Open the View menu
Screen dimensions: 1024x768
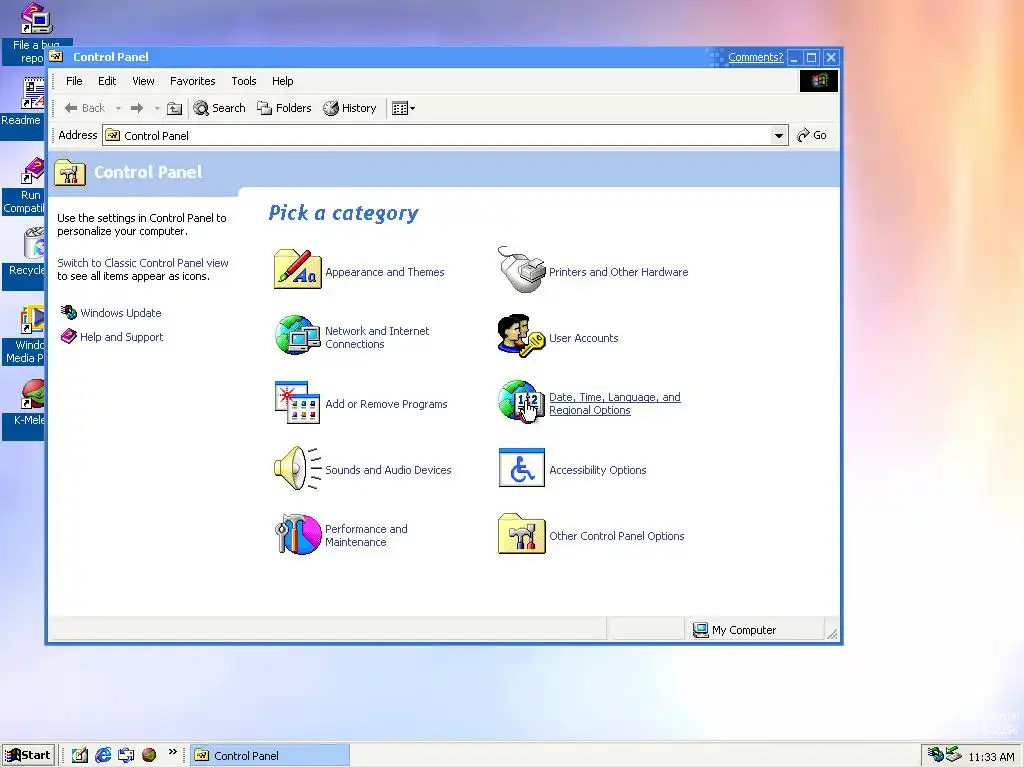pyautogui.click(x=143, y=81)
